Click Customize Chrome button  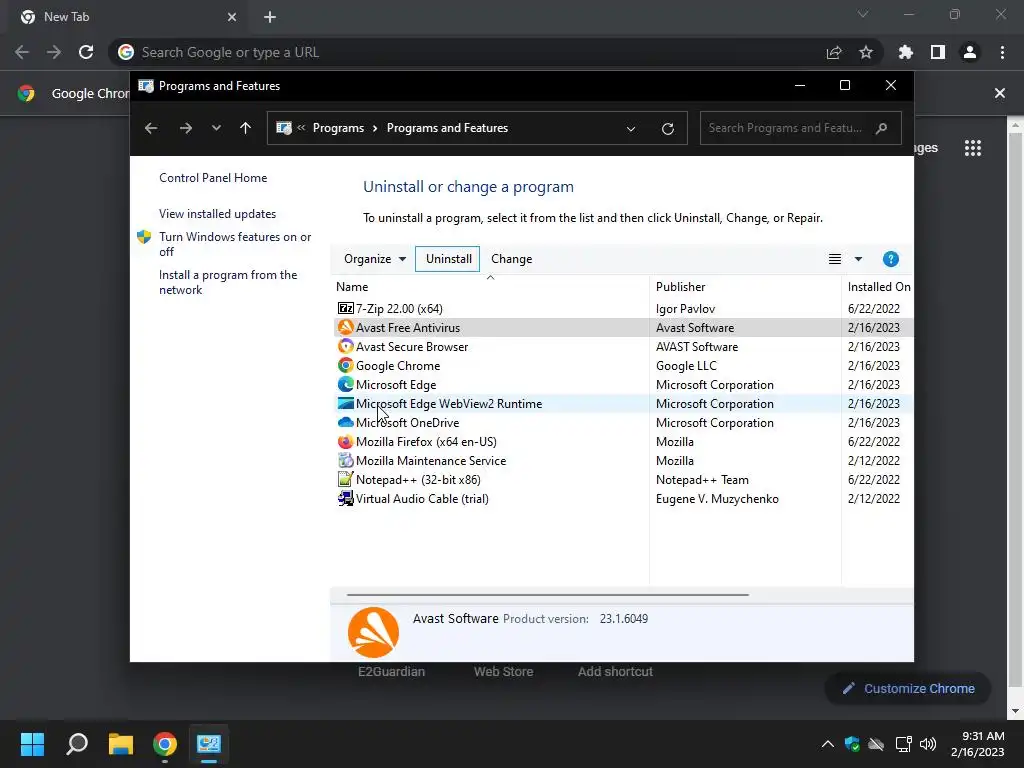pos(908,688)
